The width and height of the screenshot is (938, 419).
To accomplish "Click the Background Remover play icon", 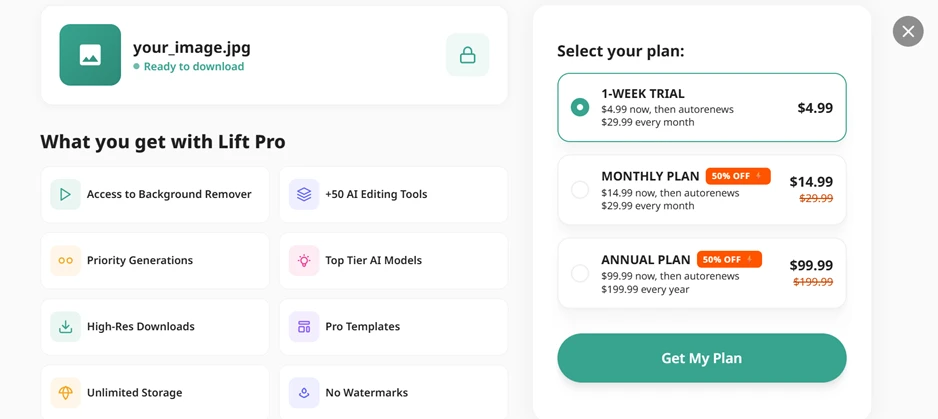I will pos(65,195).
